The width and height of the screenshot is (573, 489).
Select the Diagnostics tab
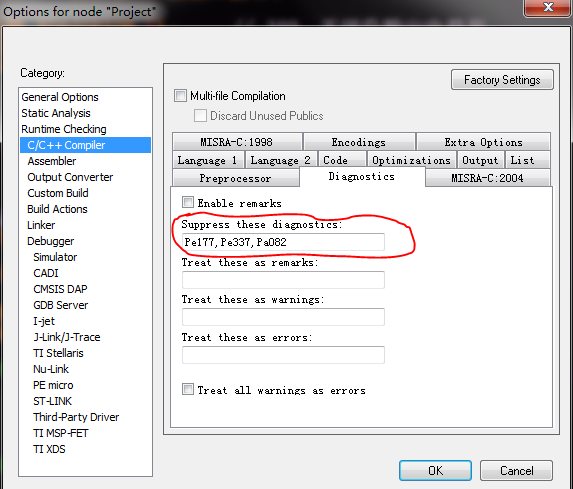click(362, 177)
